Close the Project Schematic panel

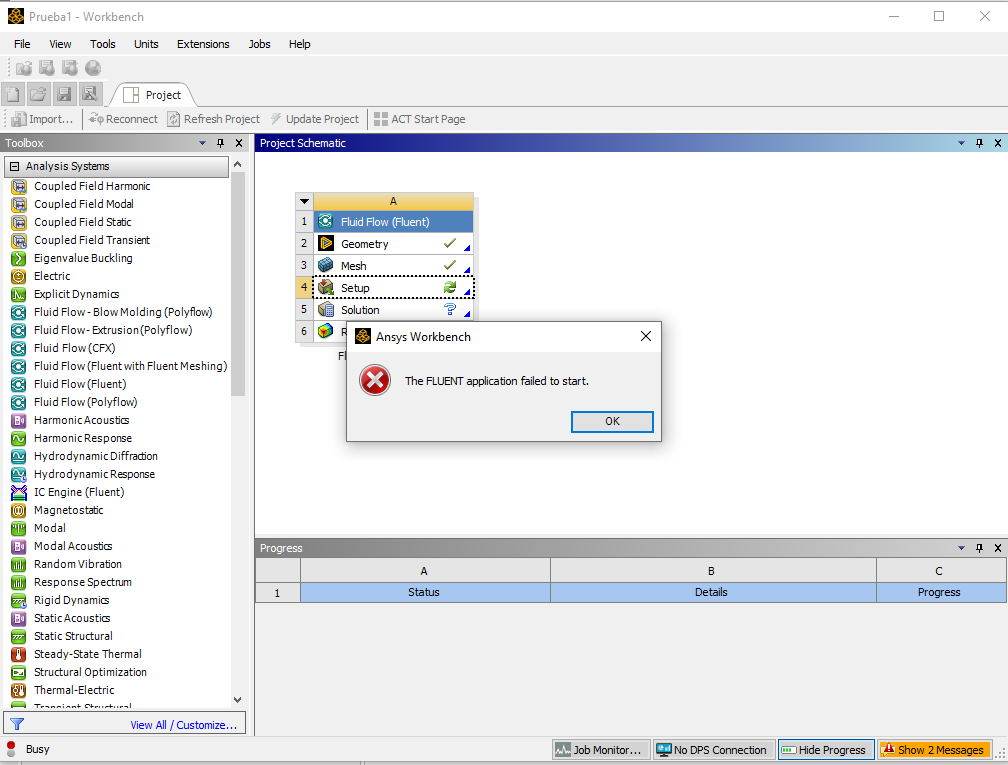pyautogui.click(x=998, y=143)
